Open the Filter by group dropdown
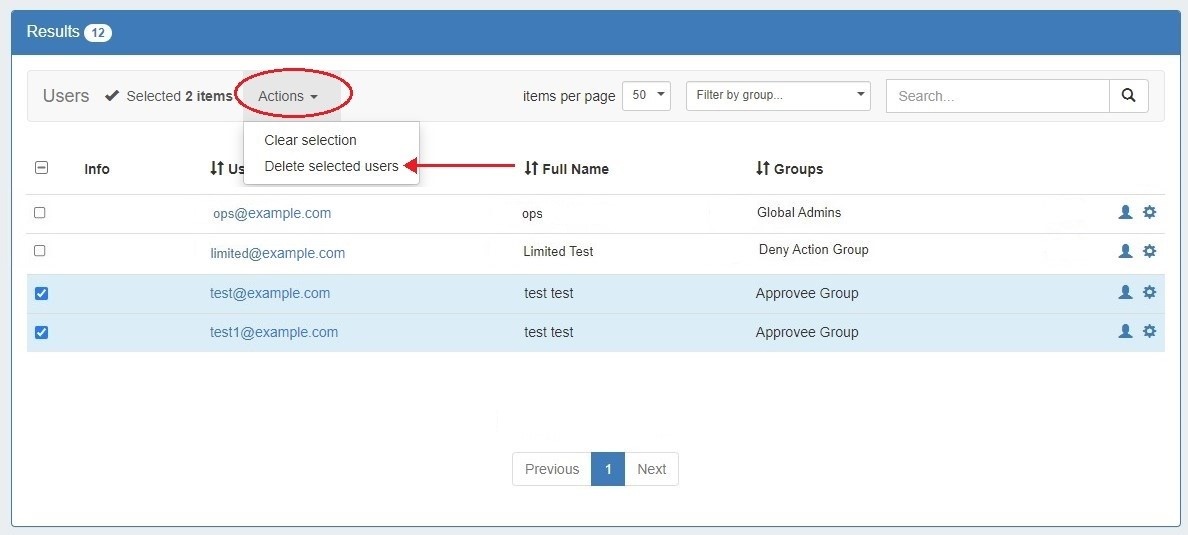 click(x=778, y=96)
